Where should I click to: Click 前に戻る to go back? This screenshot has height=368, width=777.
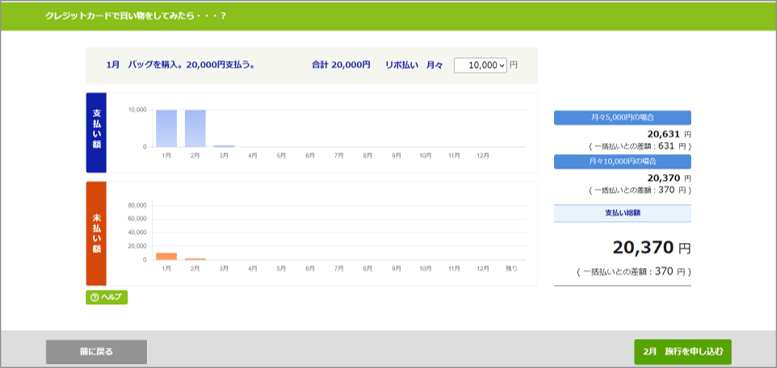97,352
